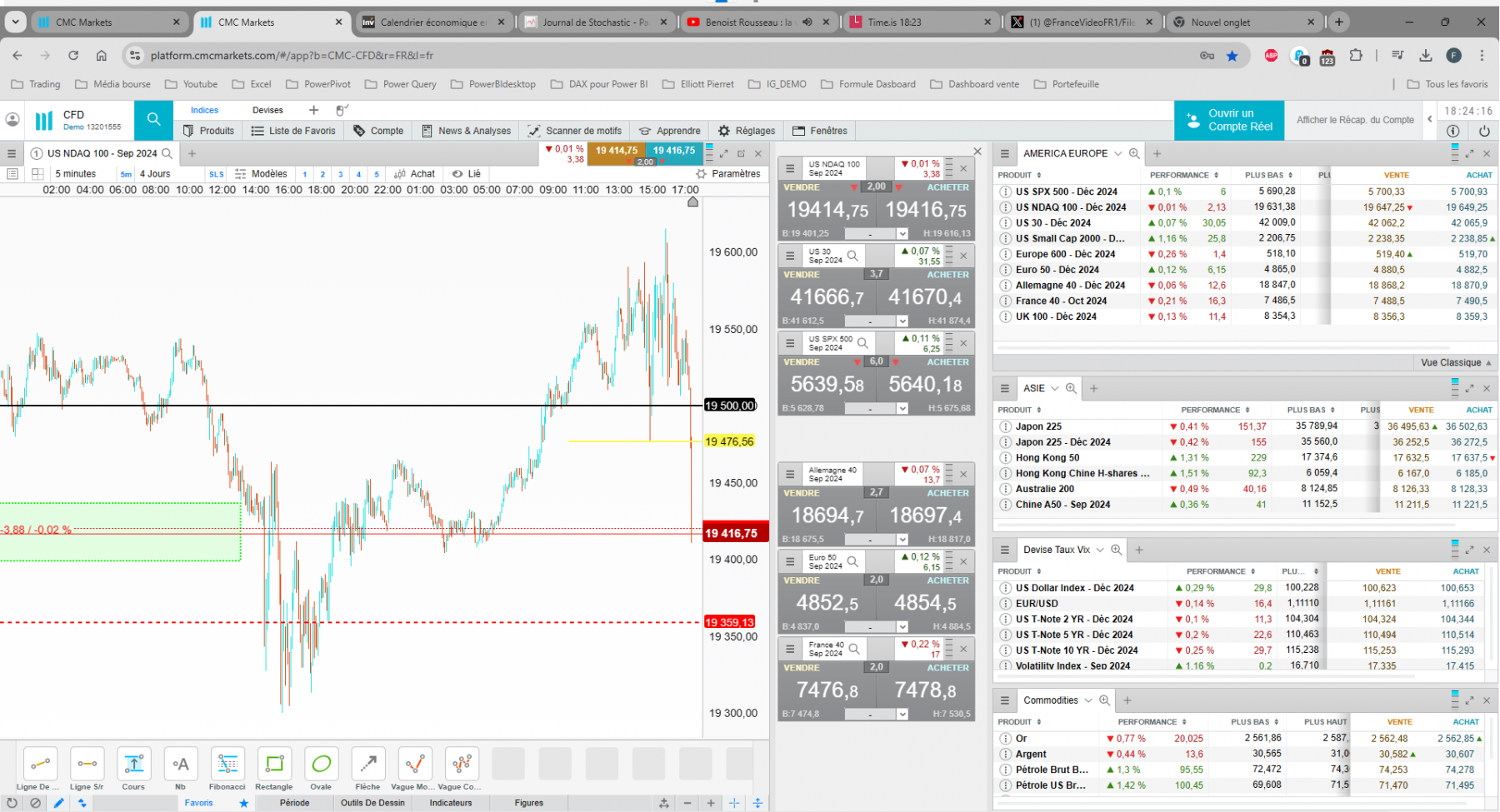Screen dimensions: 1500x812
Task: Open the chart grid layout icon
Action: (37, 174)
